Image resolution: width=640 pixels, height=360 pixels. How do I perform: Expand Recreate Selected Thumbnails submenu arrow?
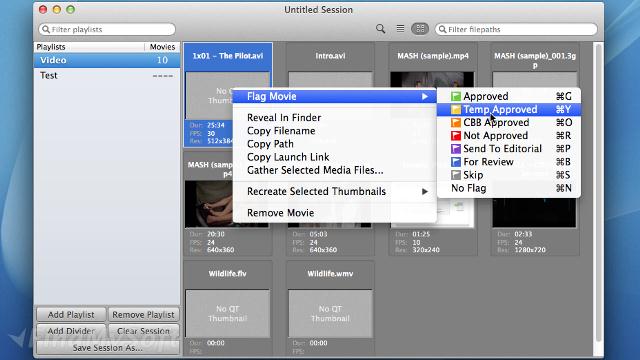click(x=424, y=191)
